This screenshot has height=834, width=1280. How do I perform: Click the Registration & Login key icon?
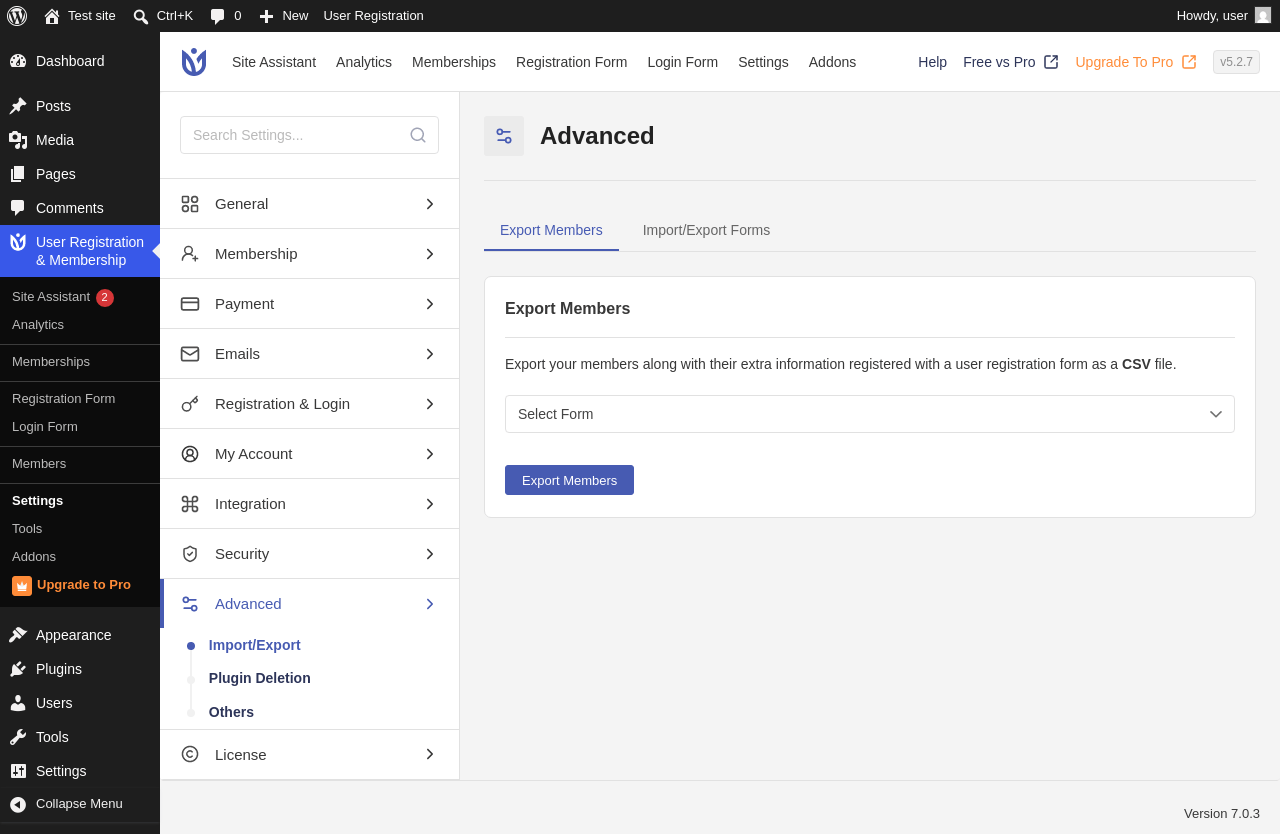pos(190,404)
